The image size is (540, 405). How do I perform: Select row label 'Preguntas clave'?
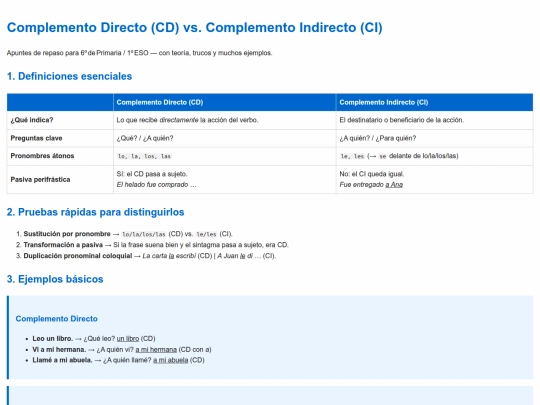coord(36,138)
